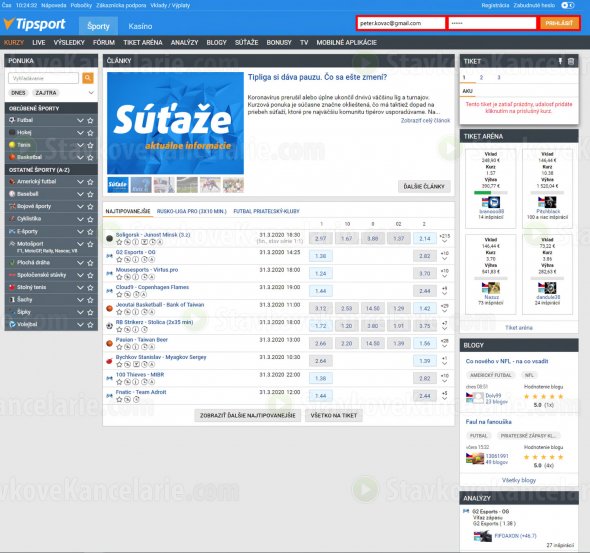Open the LIVE menu item

pos(39,43)
